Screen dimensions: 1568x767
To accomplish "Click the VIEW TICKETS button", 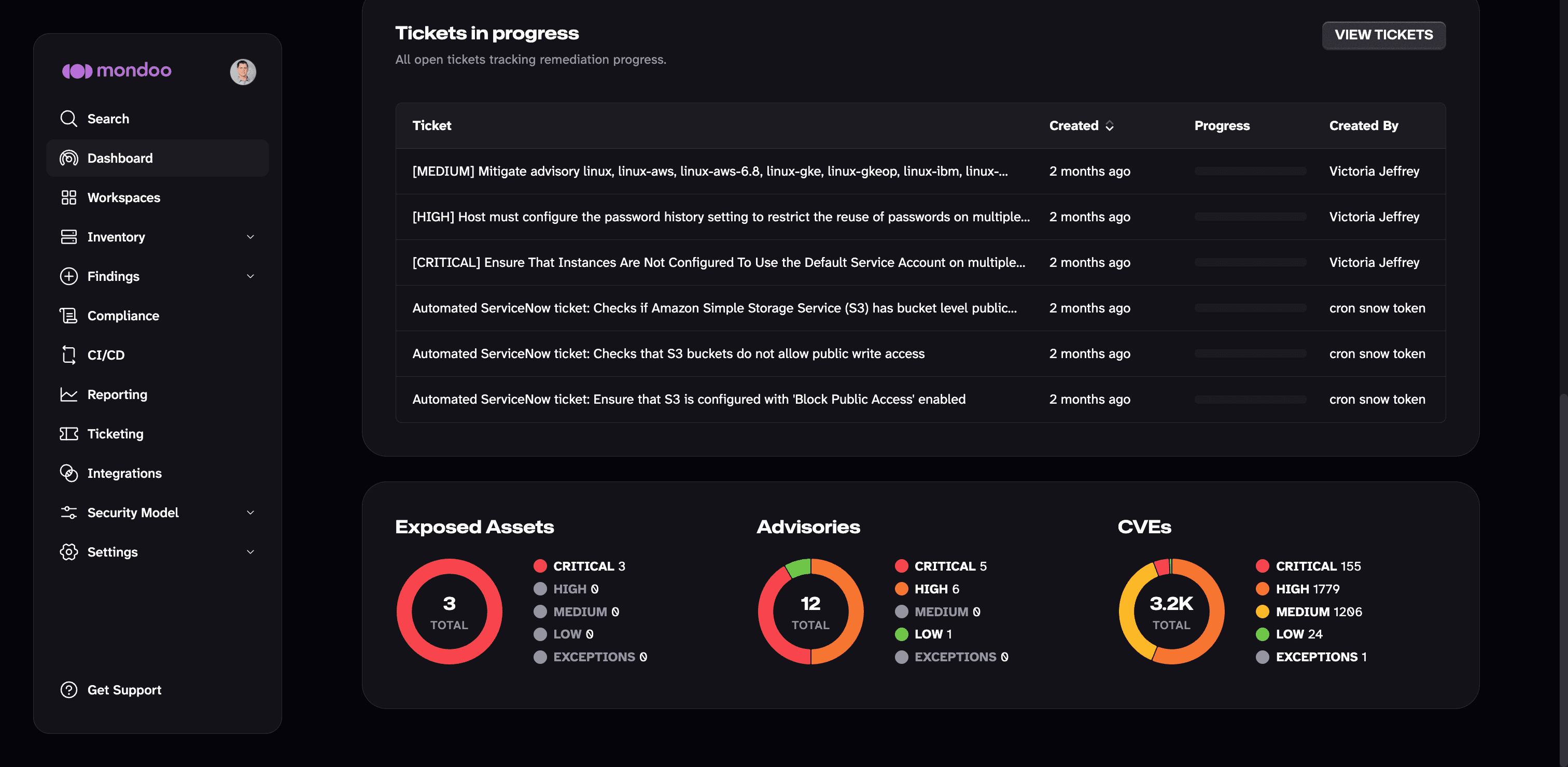I will pyautogui.click(x=1383, y=35).
